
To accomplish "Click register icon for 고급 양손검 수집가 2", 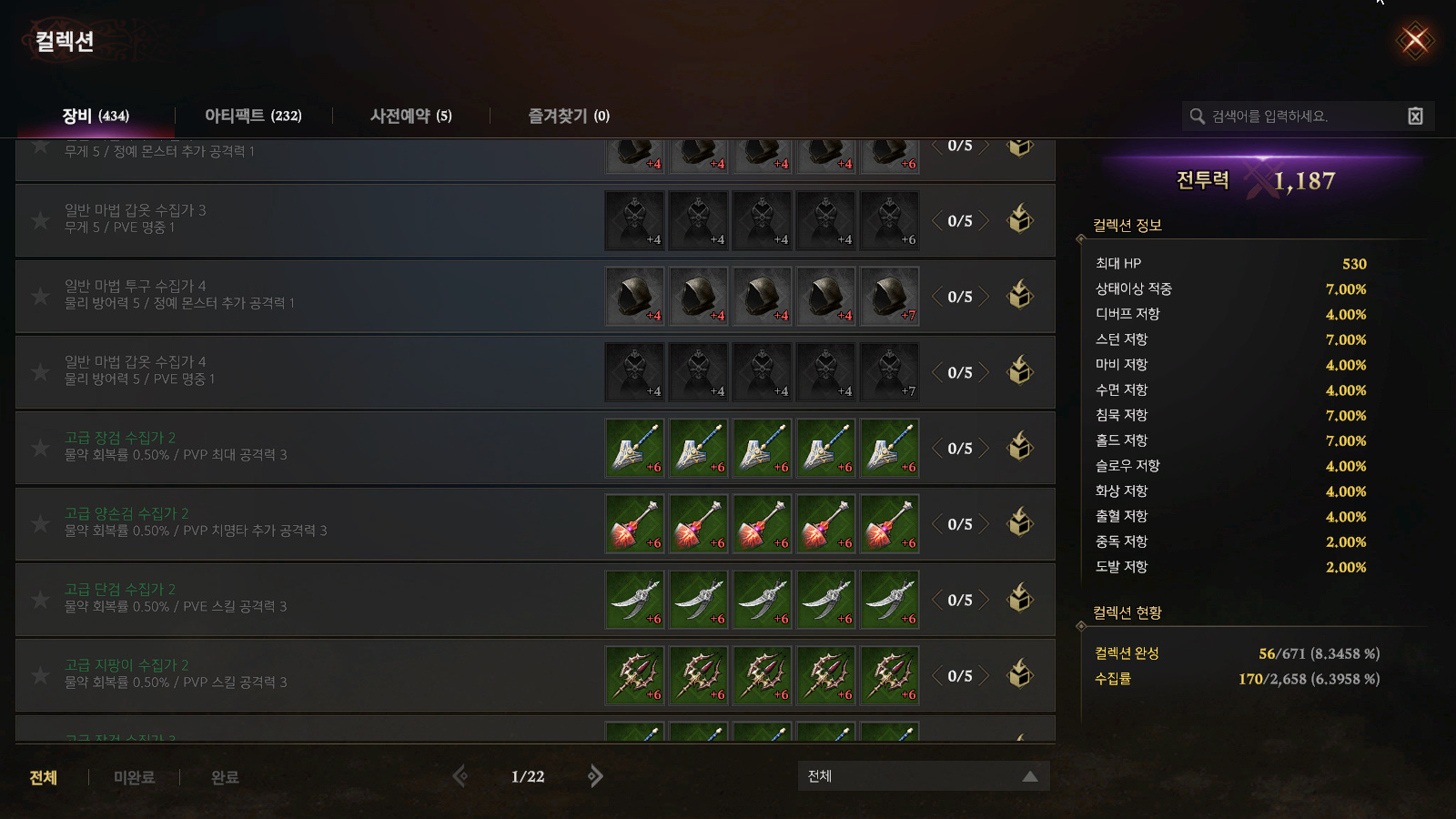I will (x=1020, y=522).
